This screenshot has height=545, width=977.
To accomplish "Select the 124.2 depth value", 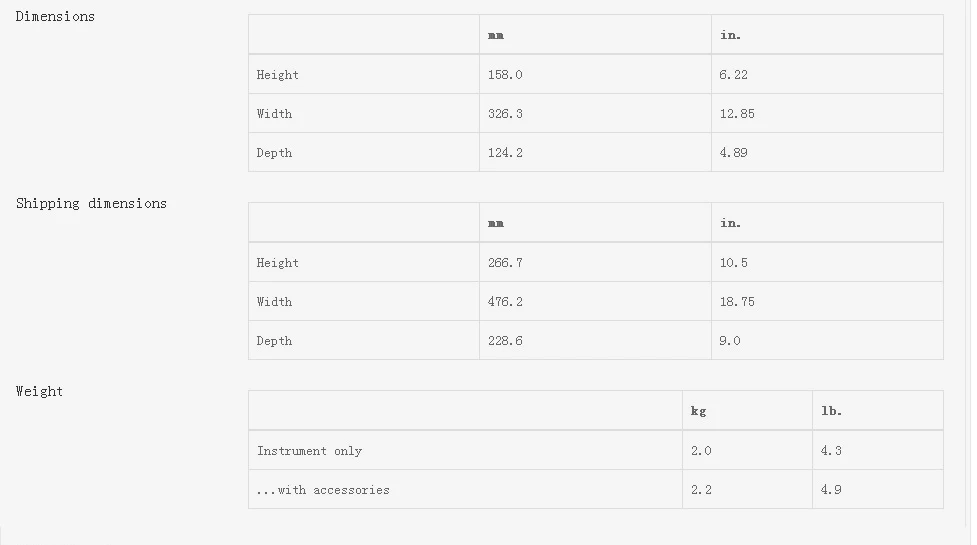I will coord(505,153).
